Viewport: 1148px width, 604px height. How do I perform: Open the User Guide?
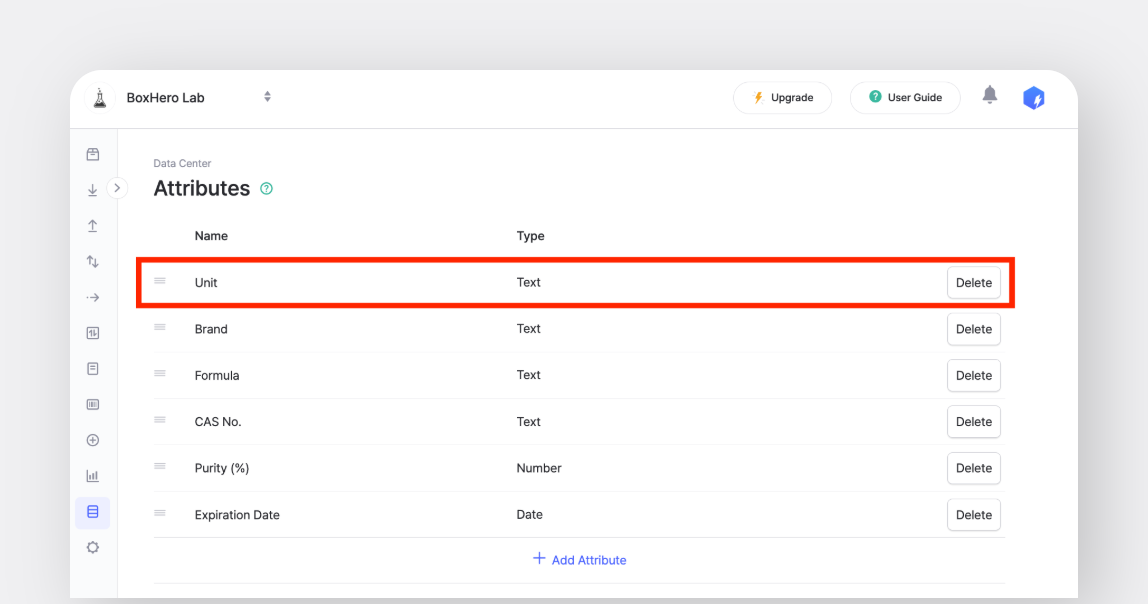coord(905,97)
